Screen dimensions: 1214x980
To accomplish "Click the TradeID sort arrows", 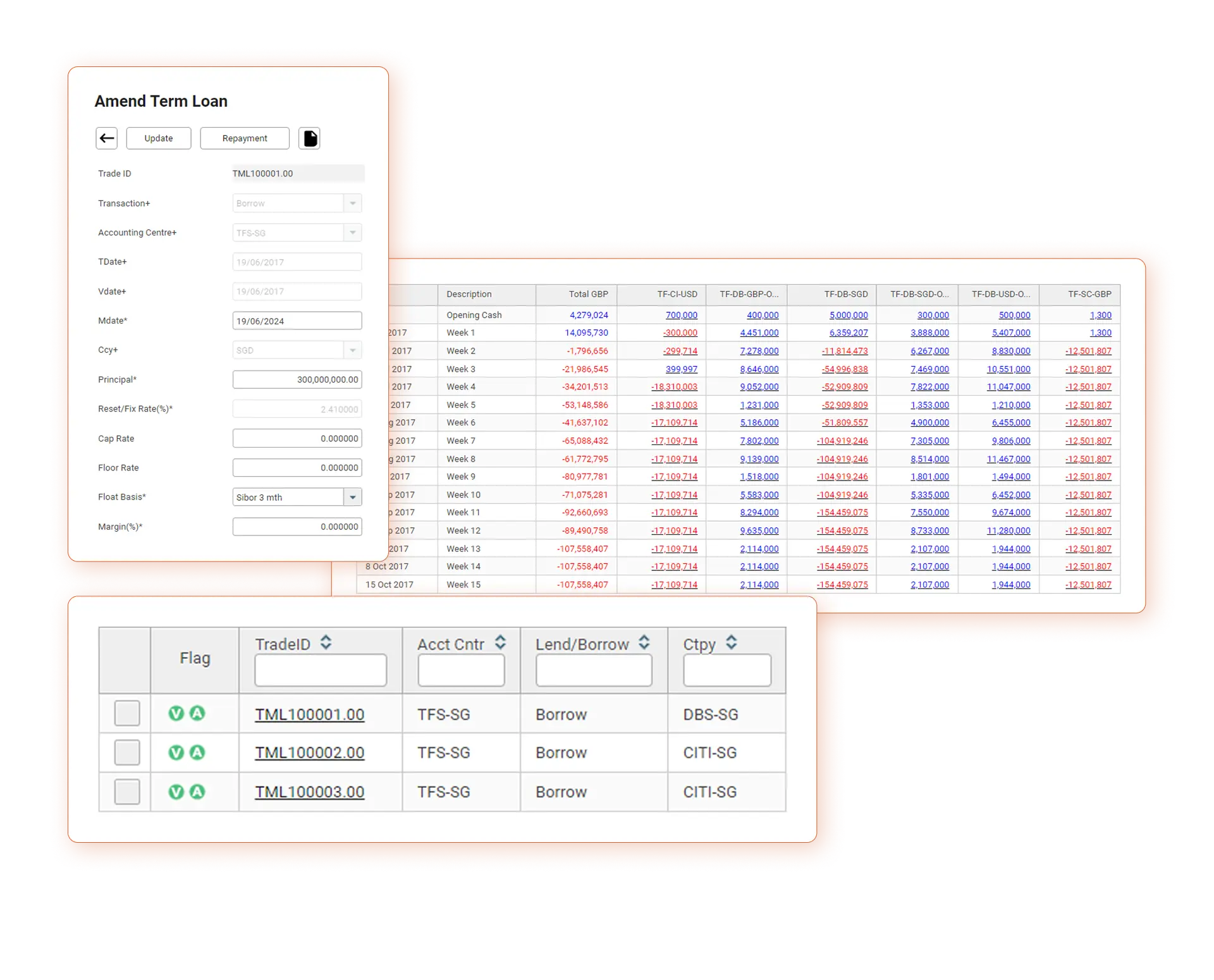I will point(326,643).
